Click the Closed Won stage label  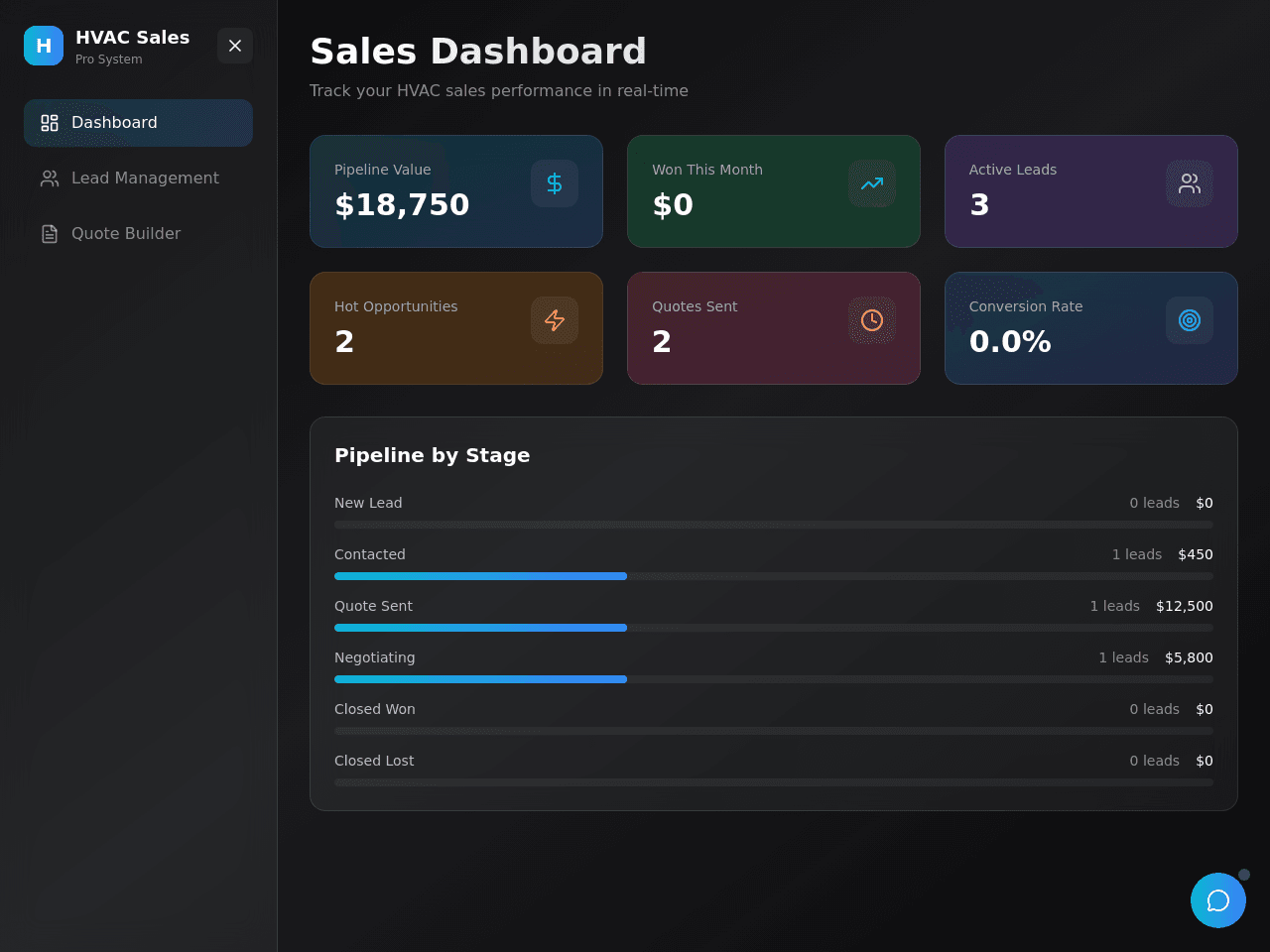[375, 709]
